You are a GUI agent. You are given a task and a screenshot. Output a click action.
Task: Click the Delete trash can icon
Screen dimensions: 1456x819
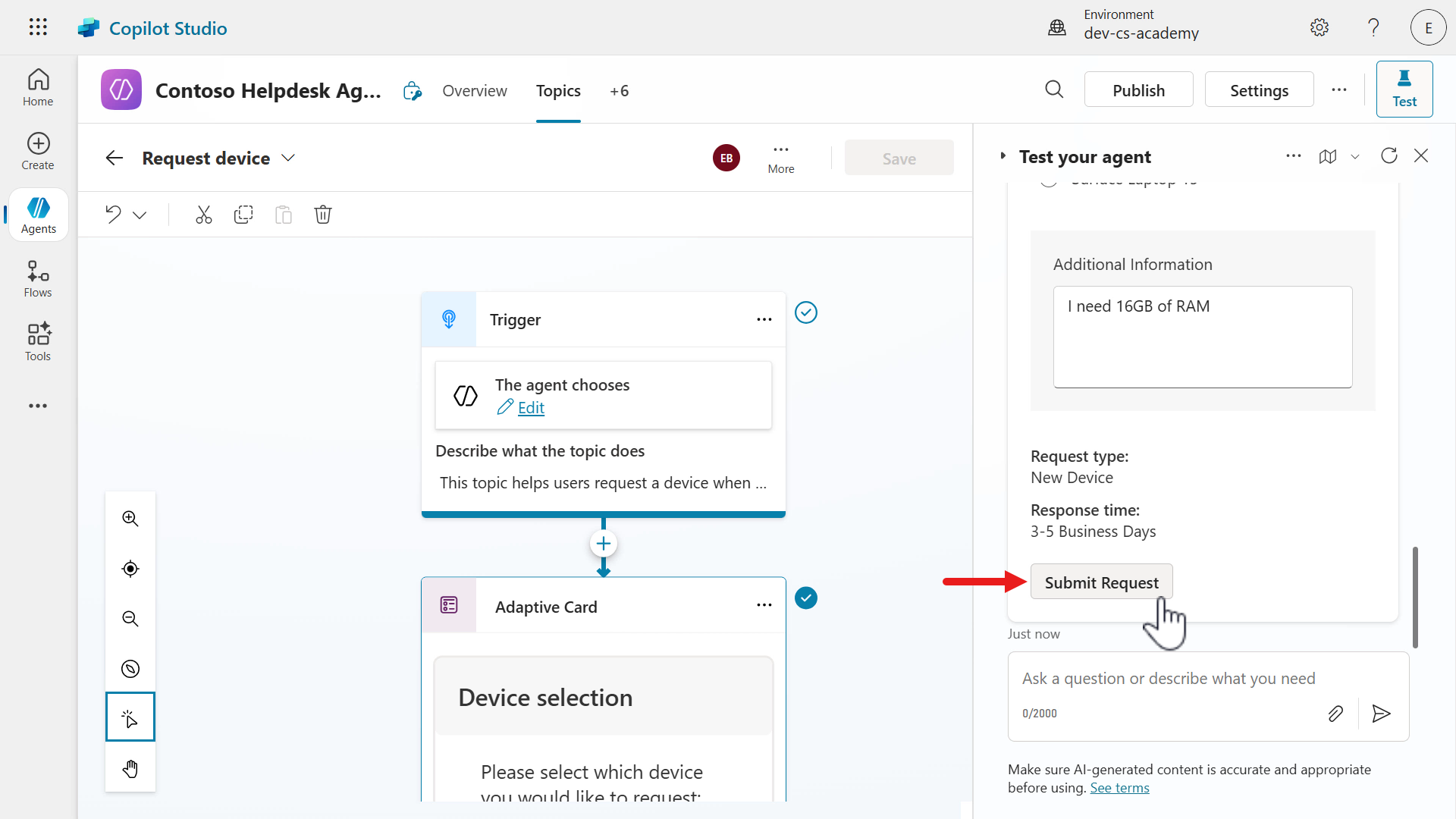(323, 215)
